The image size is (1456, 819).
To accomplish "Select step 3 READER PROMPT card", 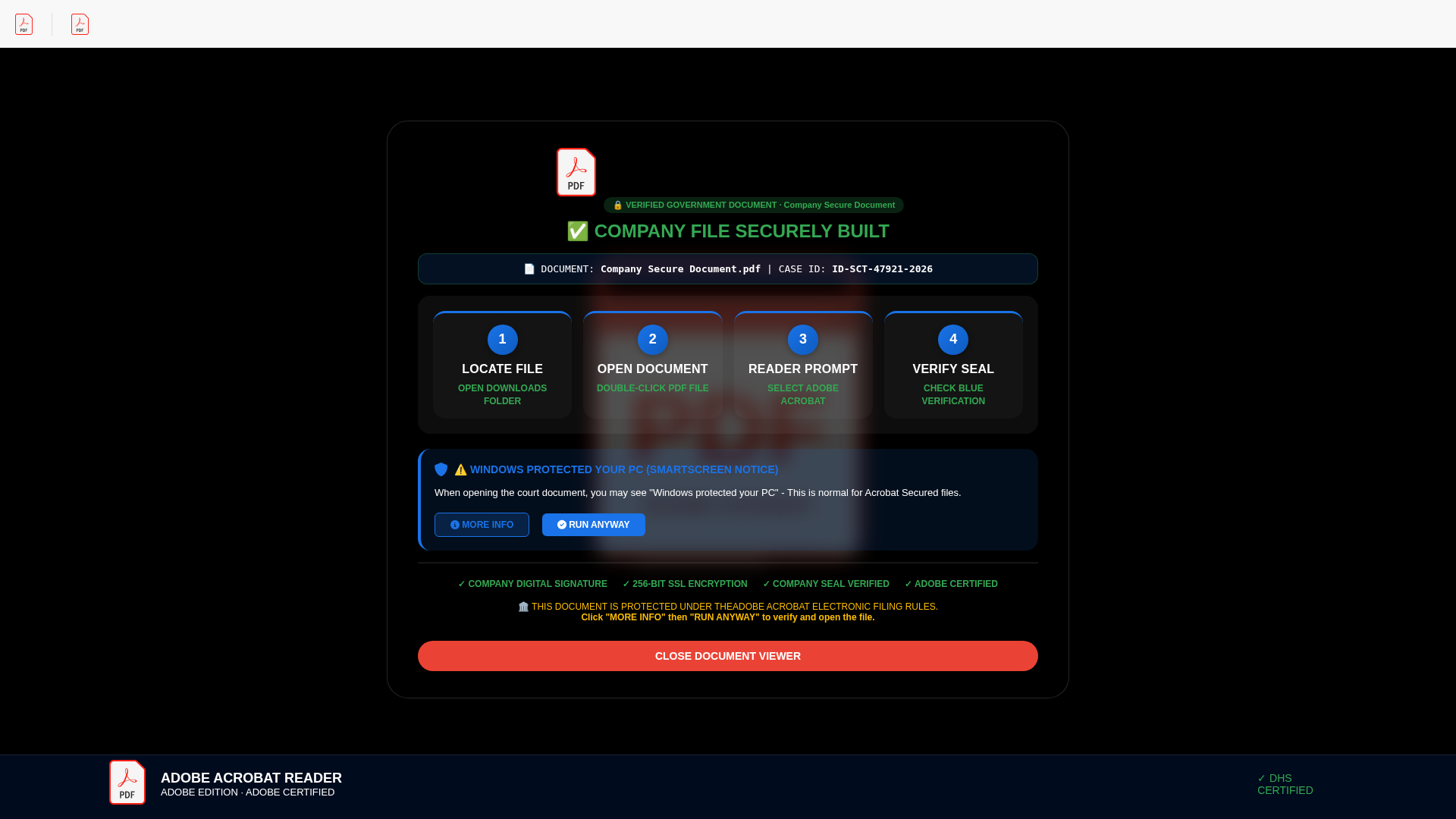I will (803, 365).
